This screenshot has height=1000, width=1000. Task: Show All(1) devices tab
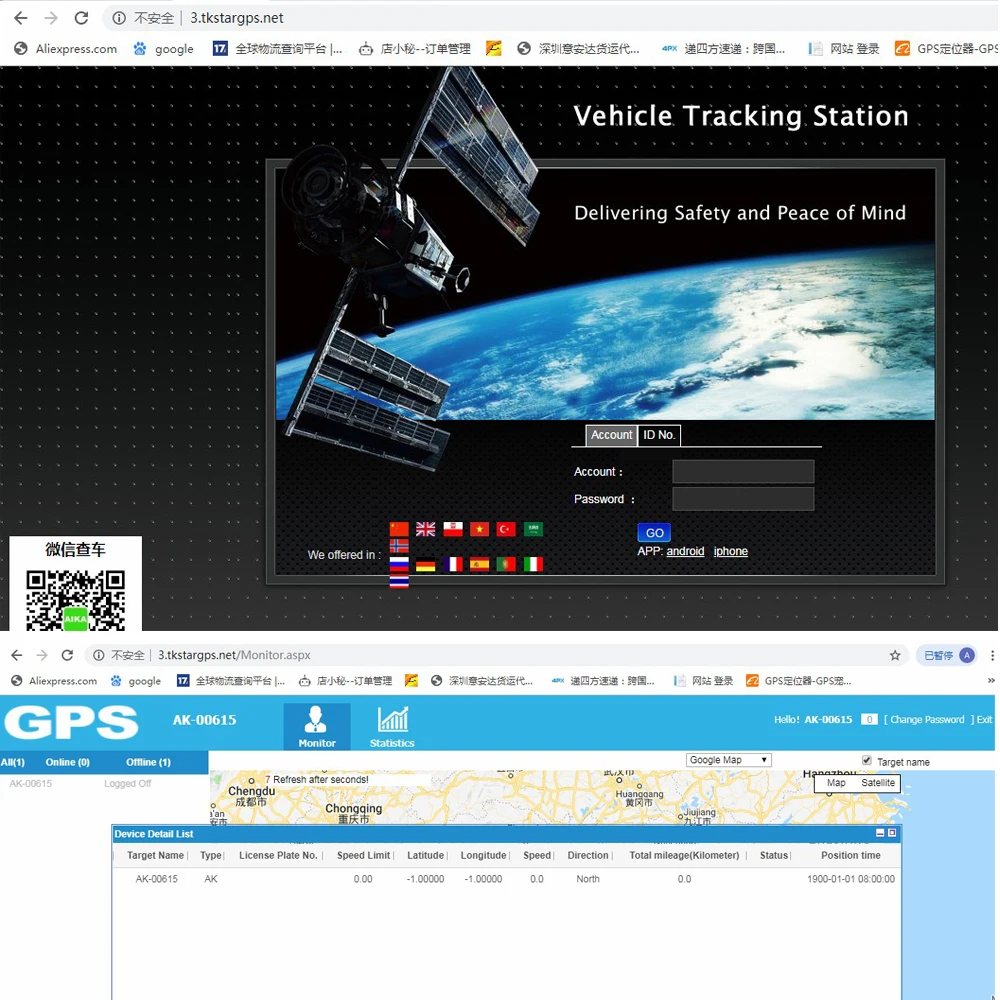pos(13,762)
